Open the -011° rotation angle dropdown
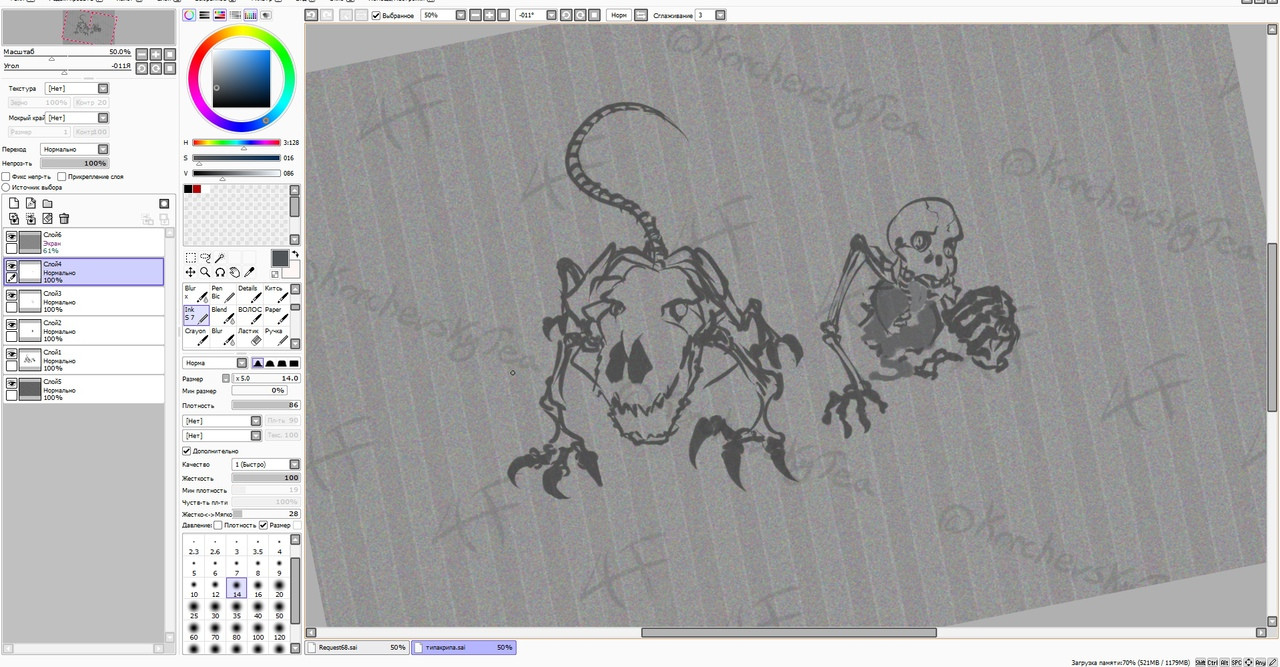Screen dimensions: 1280x667 pyautogui.click(x=535, y=16)
